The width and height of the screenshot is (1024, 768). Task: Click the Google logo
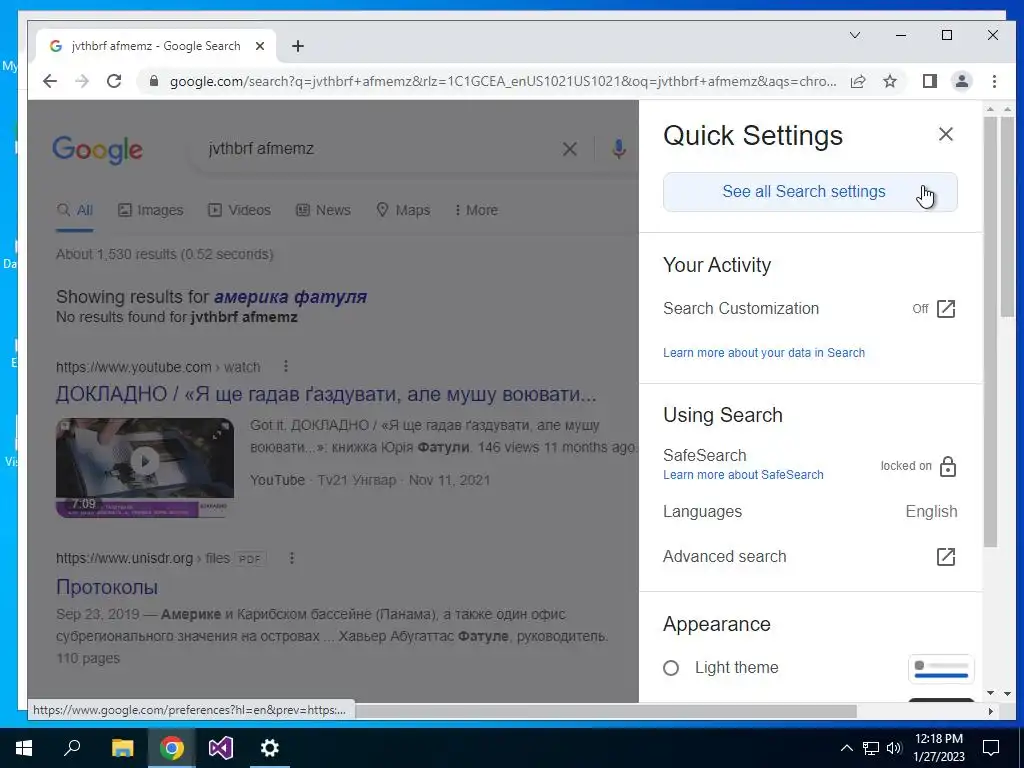97,150
